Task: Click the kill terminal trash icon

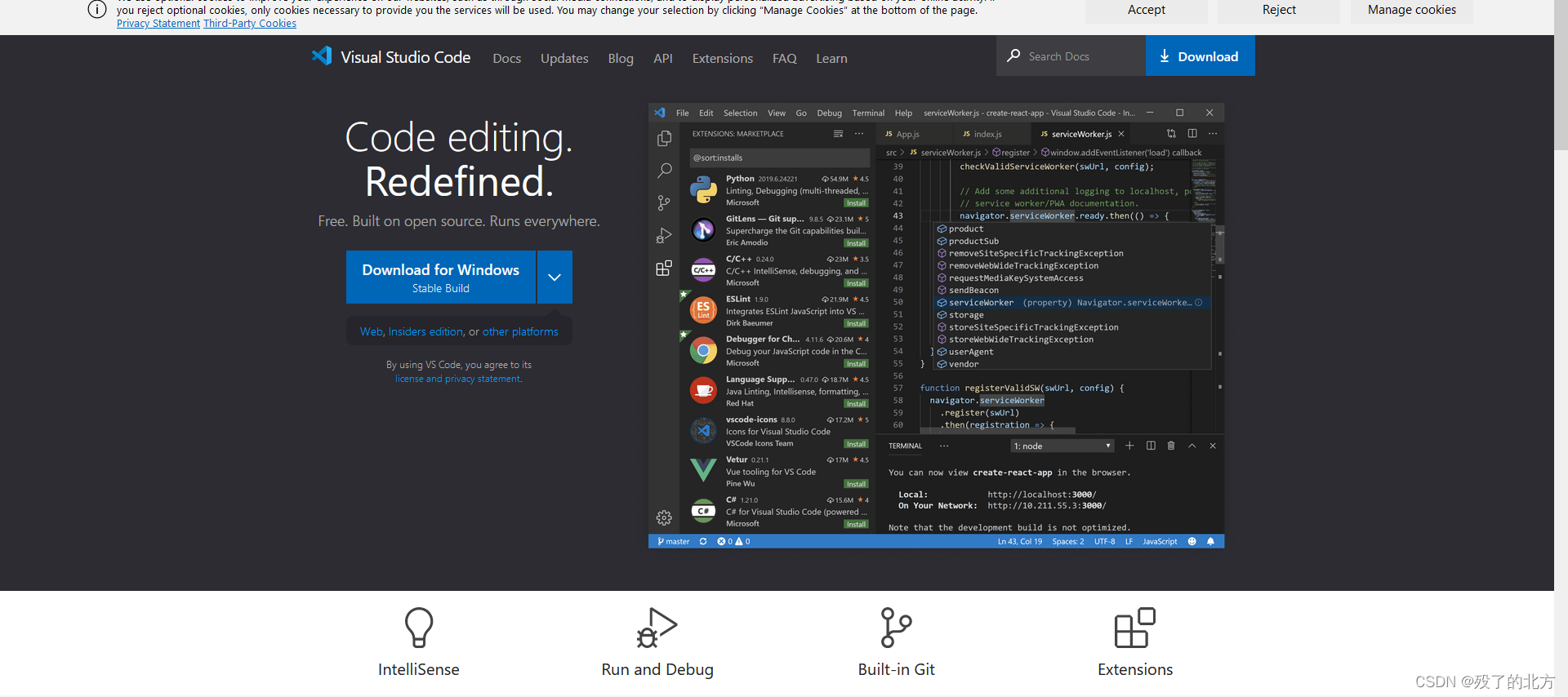Action: click(x=1171, y=446)
